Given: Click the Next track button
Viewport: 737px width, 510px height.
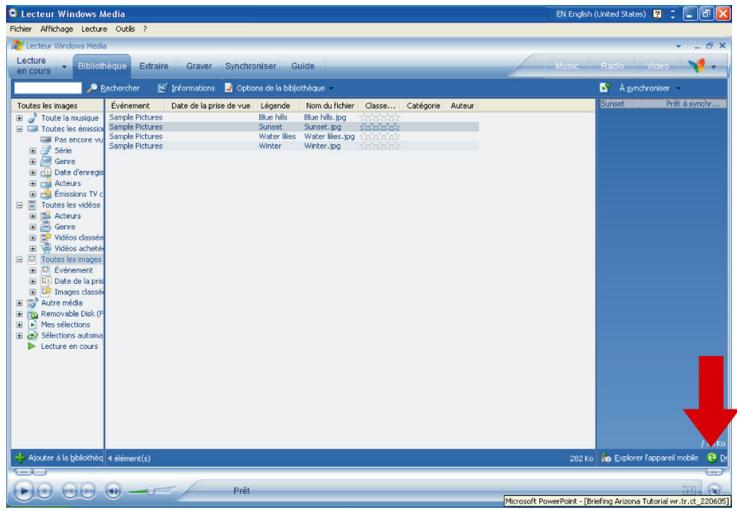Looking at the screenshot, I should [x=88, y=492].
